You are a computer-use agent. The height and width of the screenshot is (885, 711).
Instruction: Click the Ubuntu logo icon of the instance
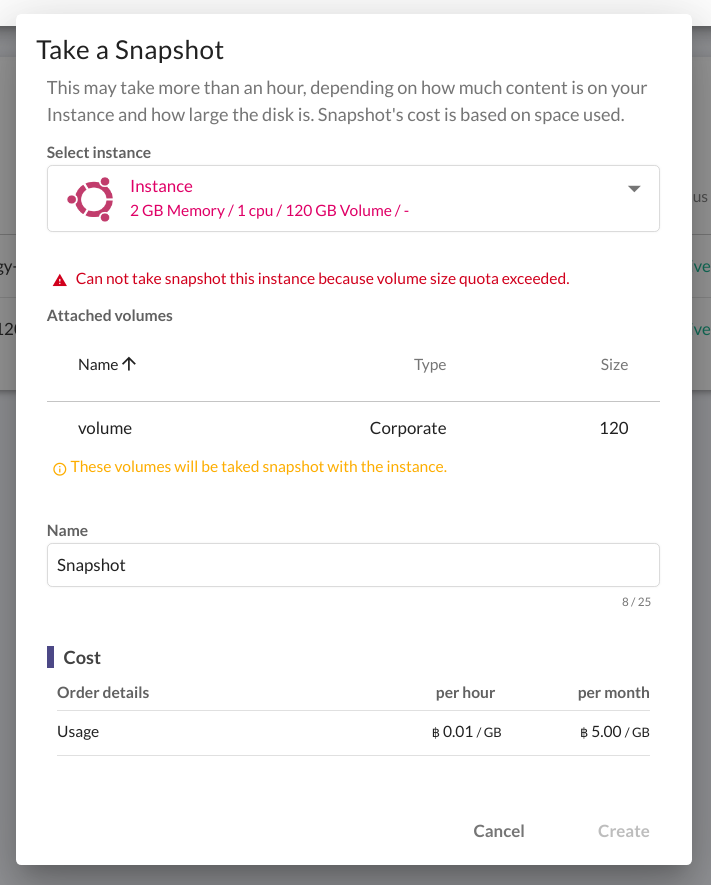pos(90,199)
